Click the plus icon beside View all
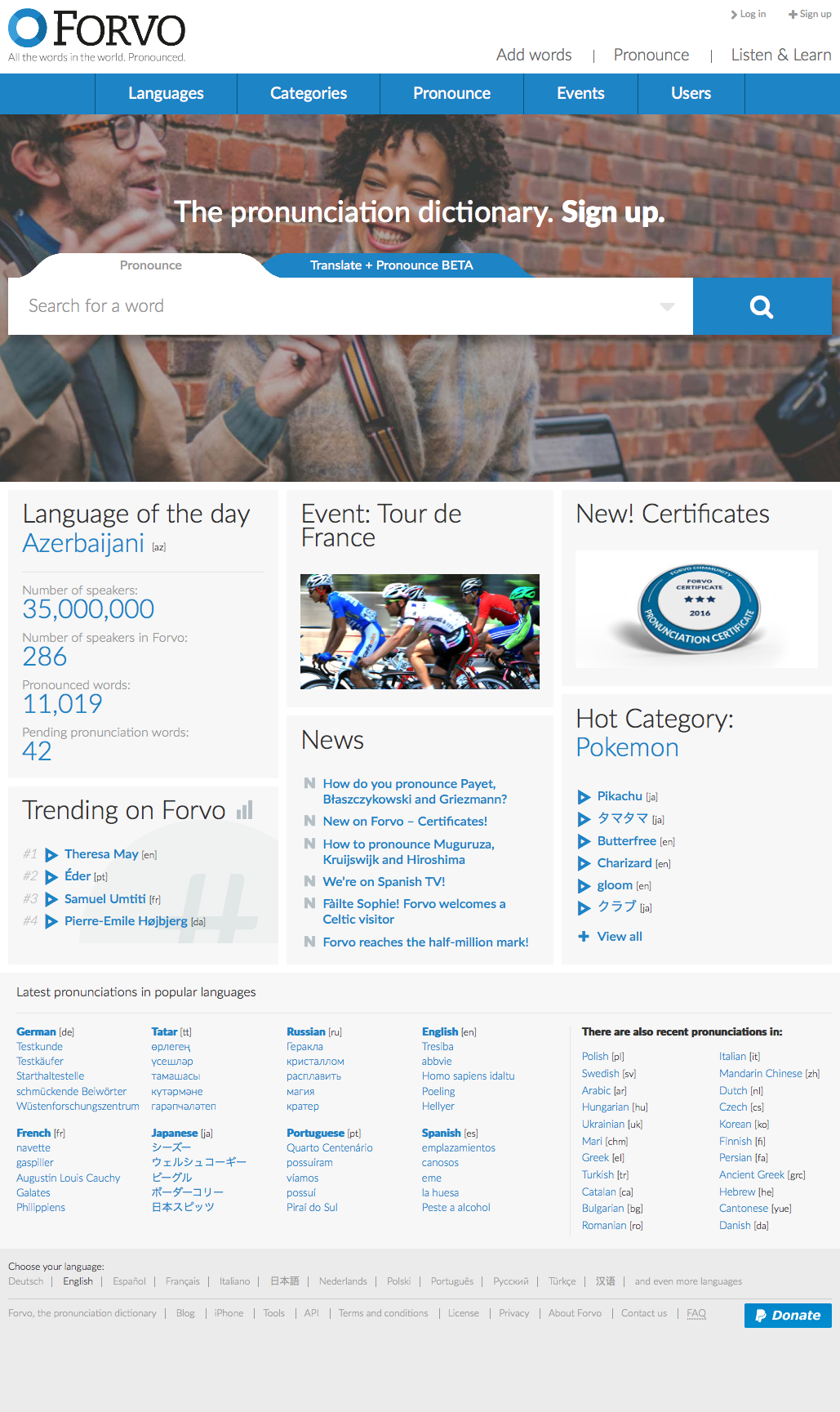Screen dimensions: 840x1412 click(x=584, y=937)
